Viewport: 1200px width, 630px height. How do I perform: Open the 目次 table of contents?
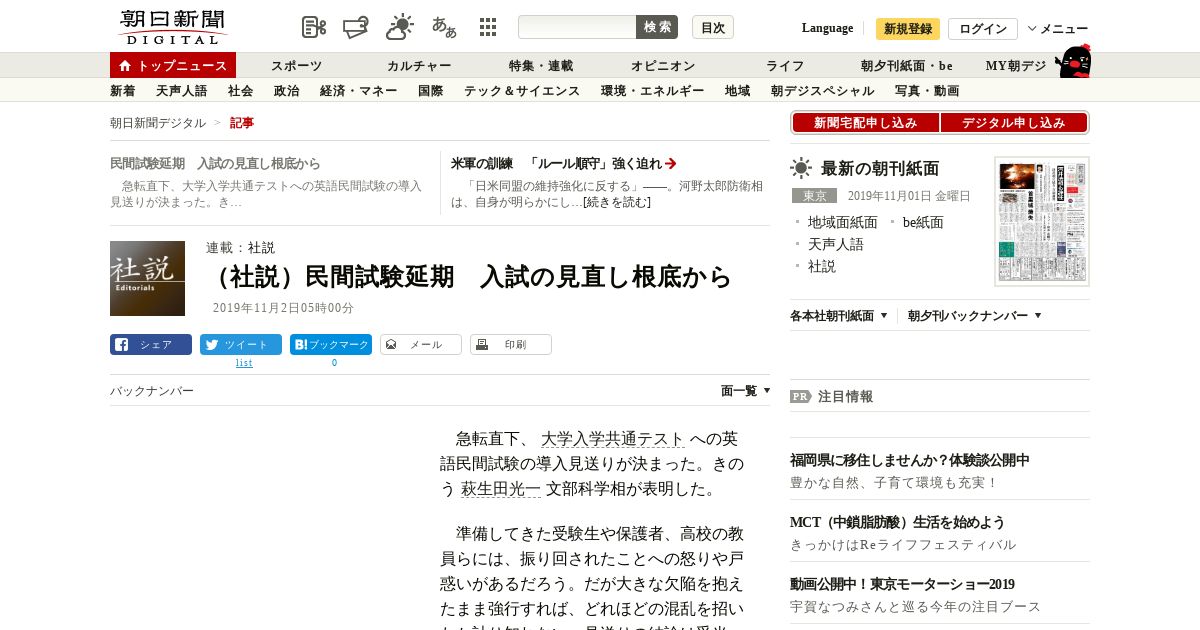(713, 27)
